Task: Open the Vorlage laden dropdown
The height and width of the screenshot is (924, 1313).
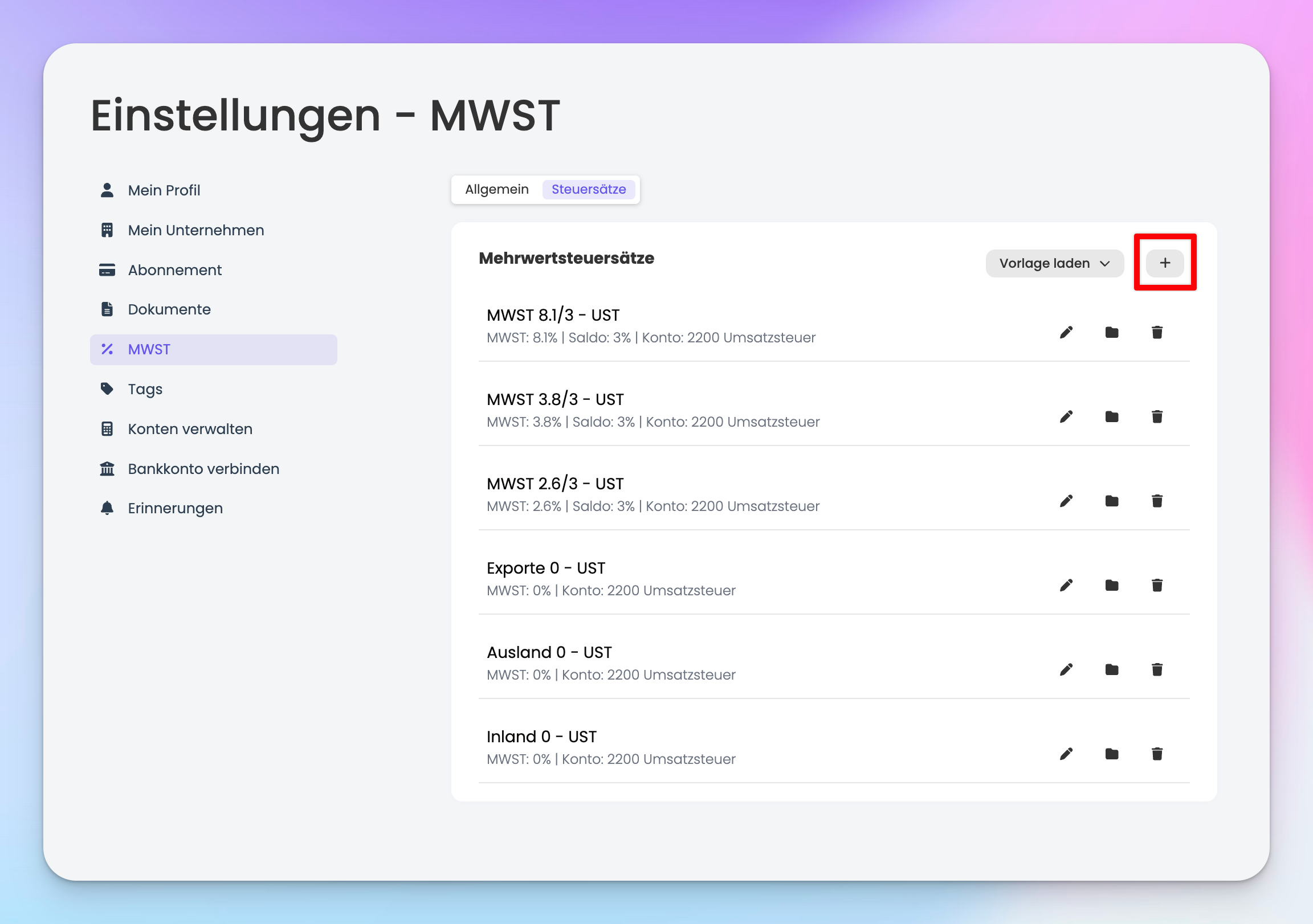Action: coord(1054,263)
